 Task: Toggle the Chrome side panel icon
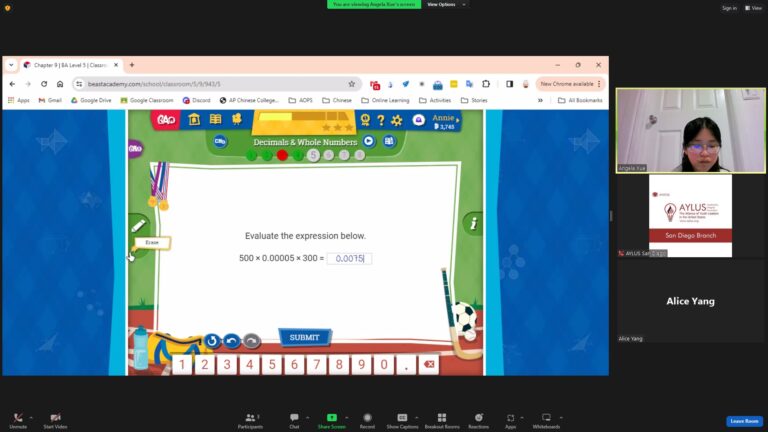pyautogui.click(x=509, y=84)
